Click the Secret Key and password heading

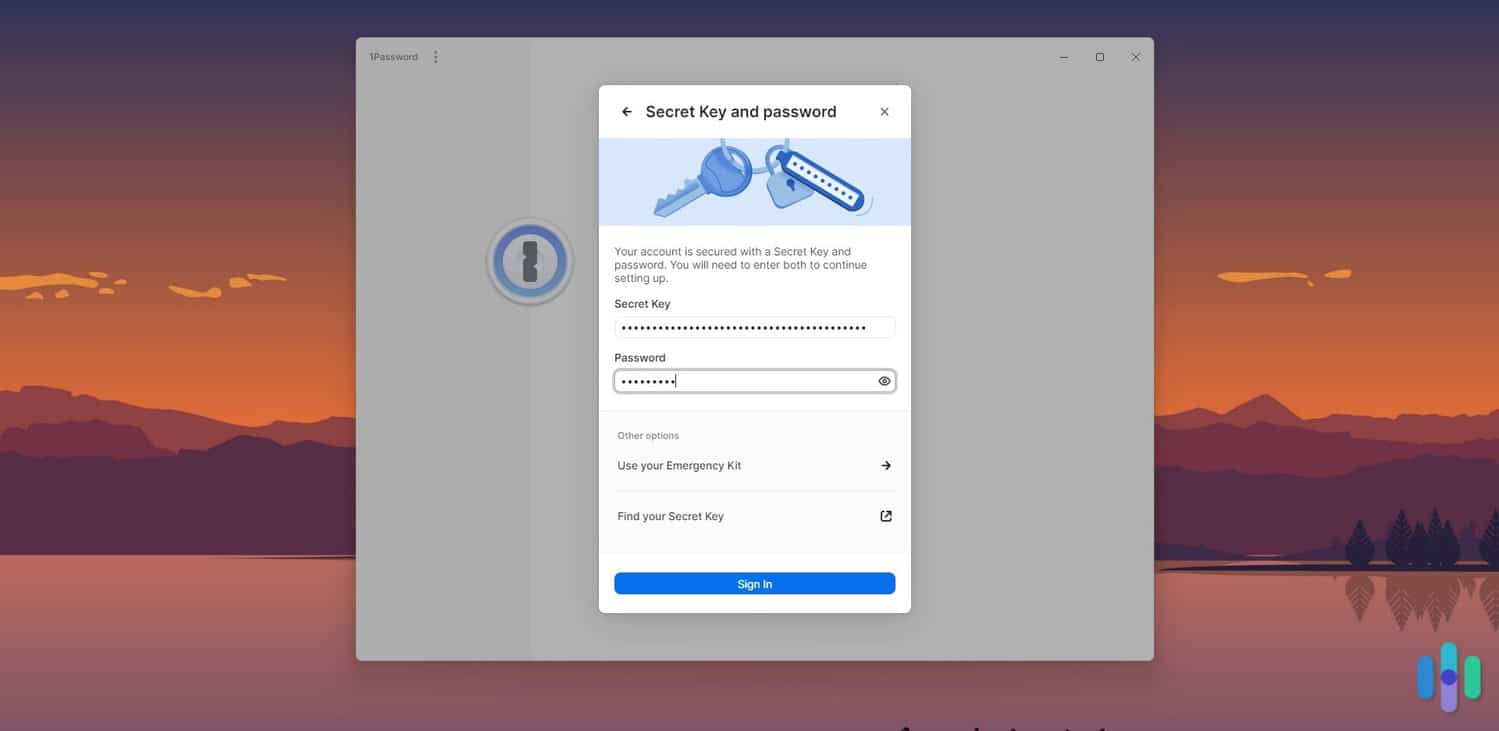740,111
